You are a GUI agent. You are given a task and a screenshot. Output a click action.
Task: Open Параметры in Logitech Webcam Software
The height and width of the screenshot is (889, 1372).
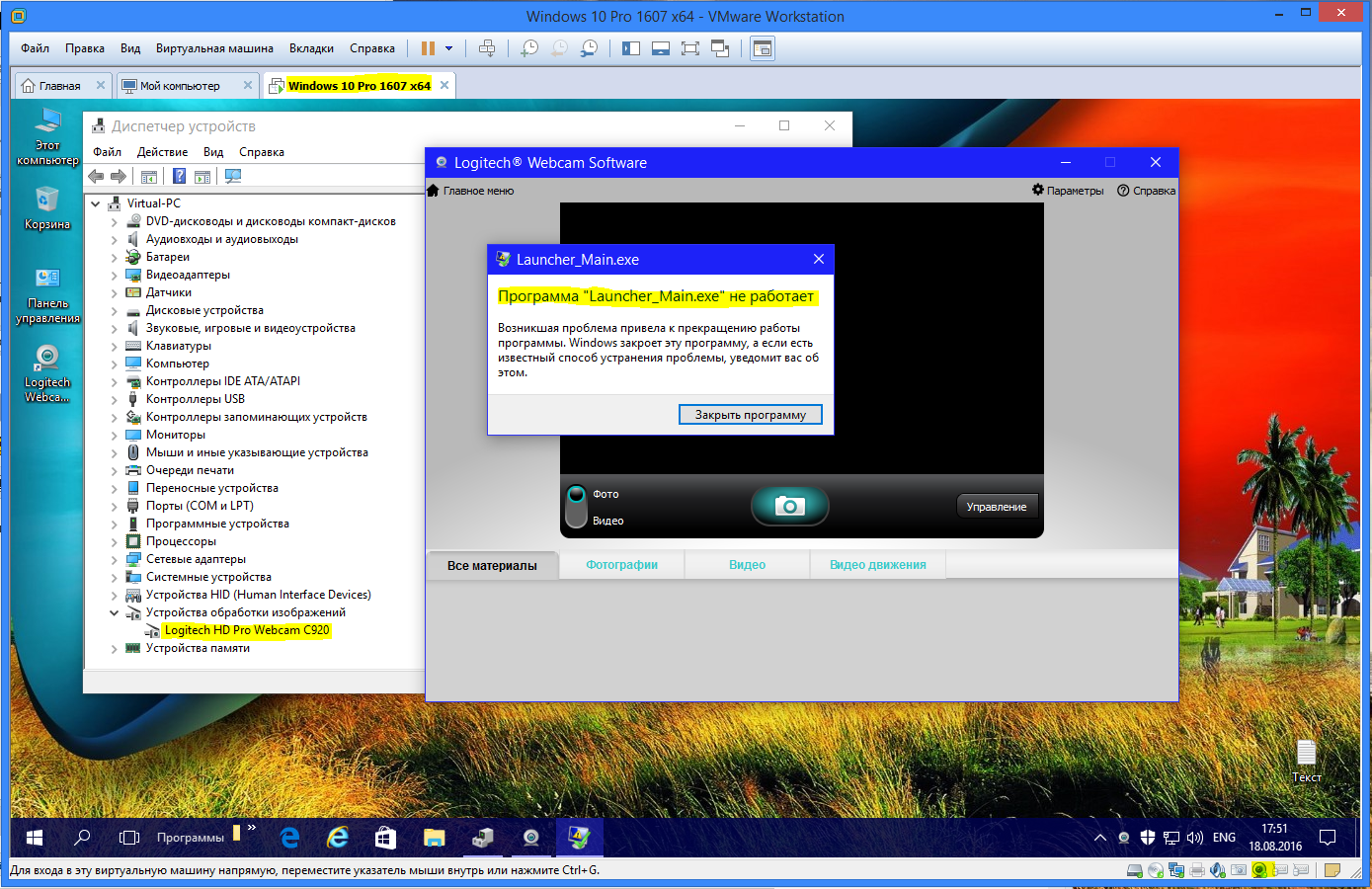[x=1068, y=191]
